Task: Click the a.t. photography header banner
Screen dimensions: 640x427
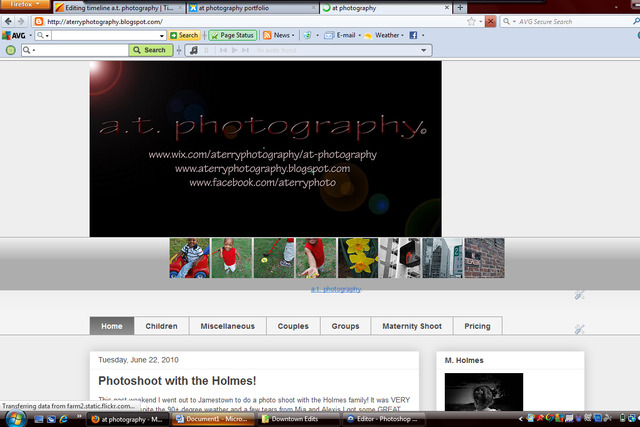Action: click(x=266, y=149)
